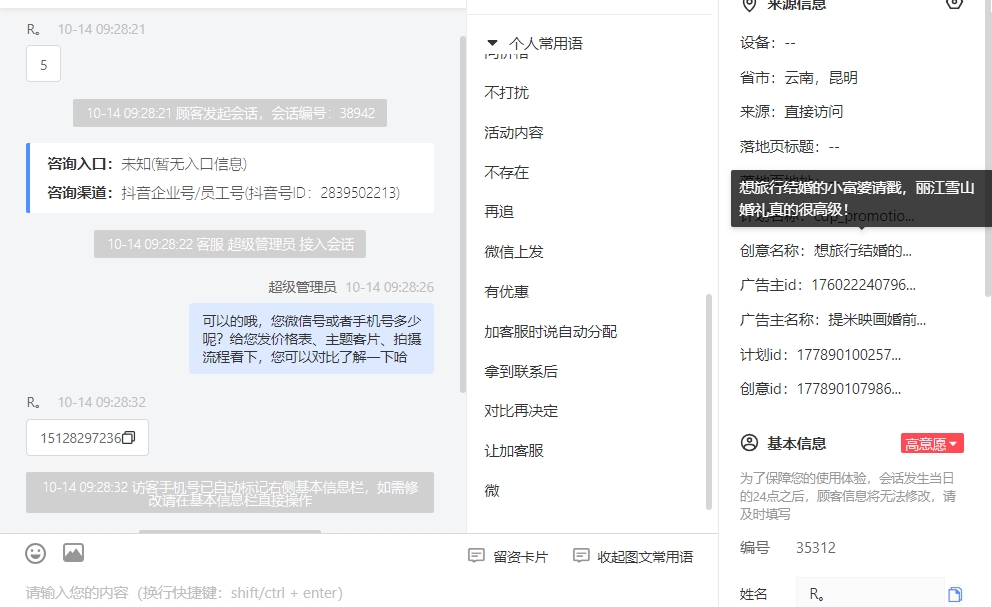Select quick phrase 加客服时说自动分配
Screen dimensions: 992x607
(550, 332)
